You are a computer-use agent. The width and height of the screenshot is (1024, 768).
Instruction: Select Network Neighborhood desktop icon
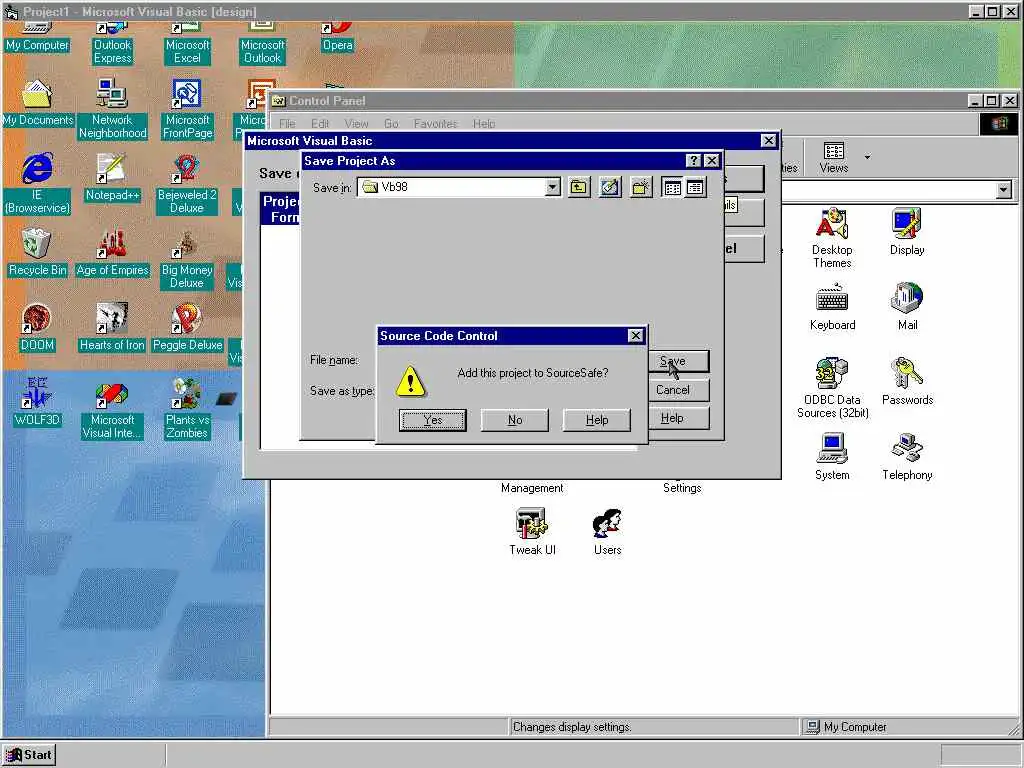coord(112,110)
